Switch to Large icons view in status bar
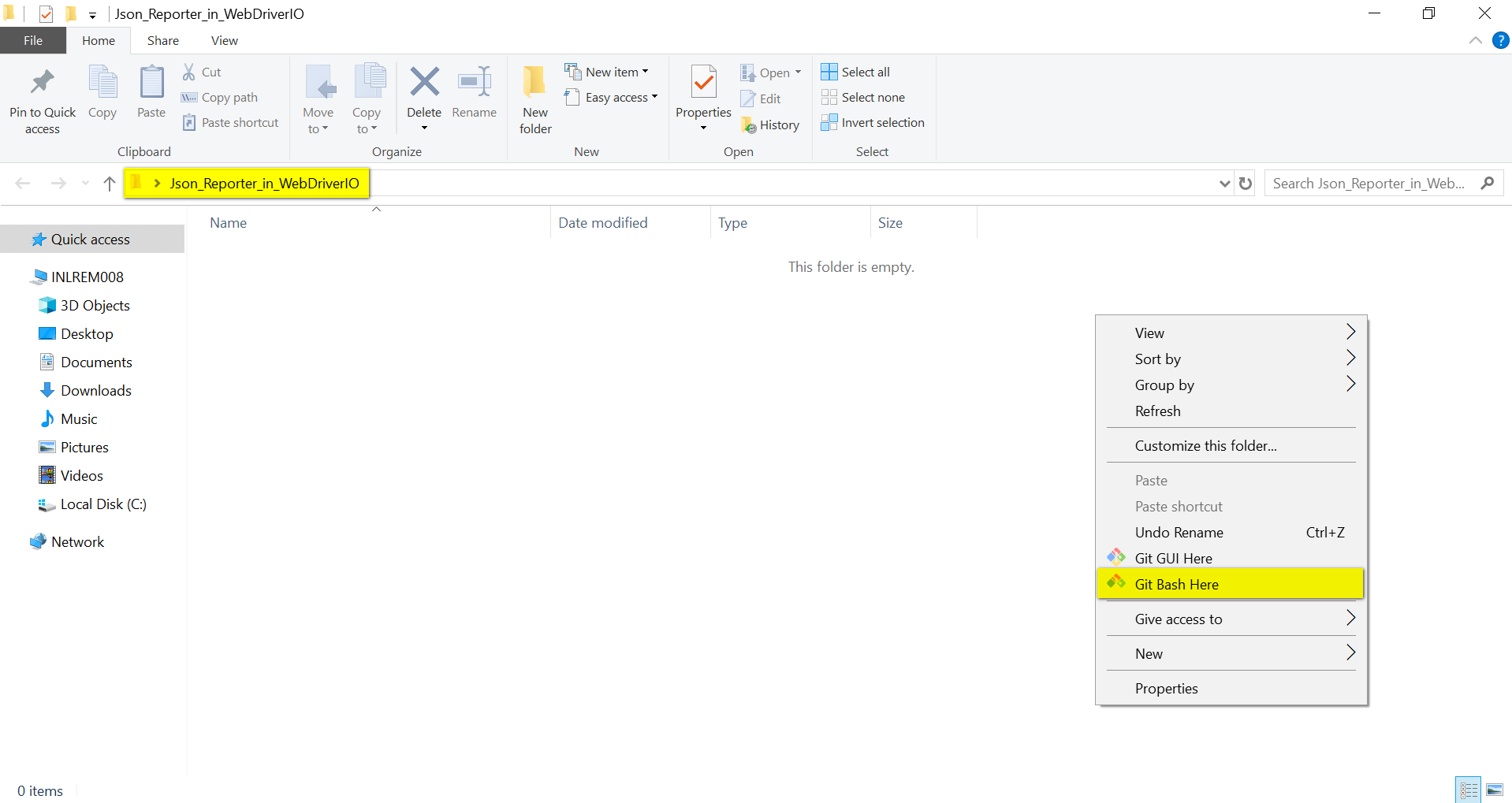 point(1495,790)
